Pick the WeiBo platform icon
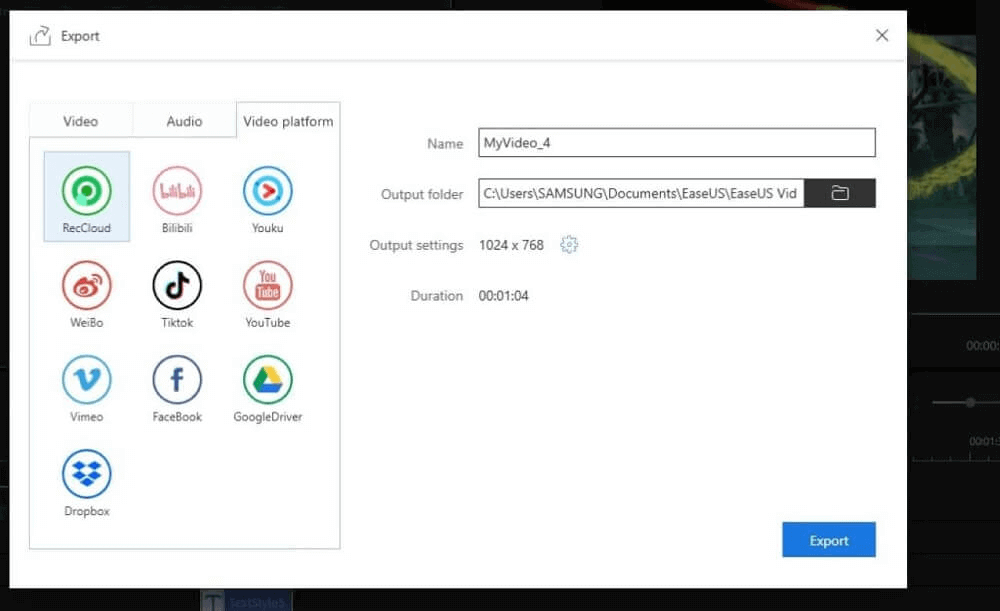 point(87,286)
